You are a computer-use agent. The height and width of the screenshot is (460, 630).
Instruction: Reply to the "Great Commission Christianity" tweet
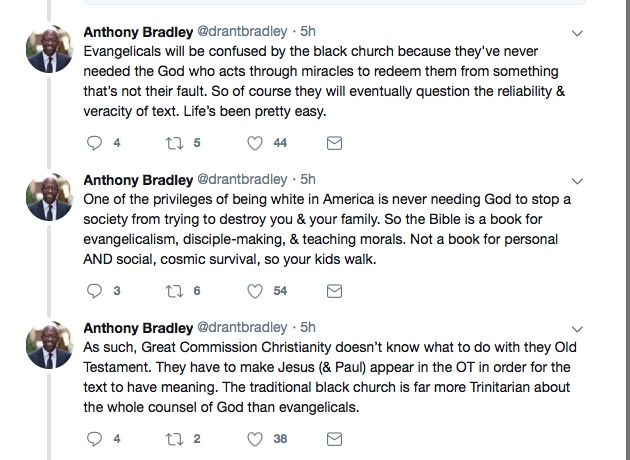click(x=96, y=438)
